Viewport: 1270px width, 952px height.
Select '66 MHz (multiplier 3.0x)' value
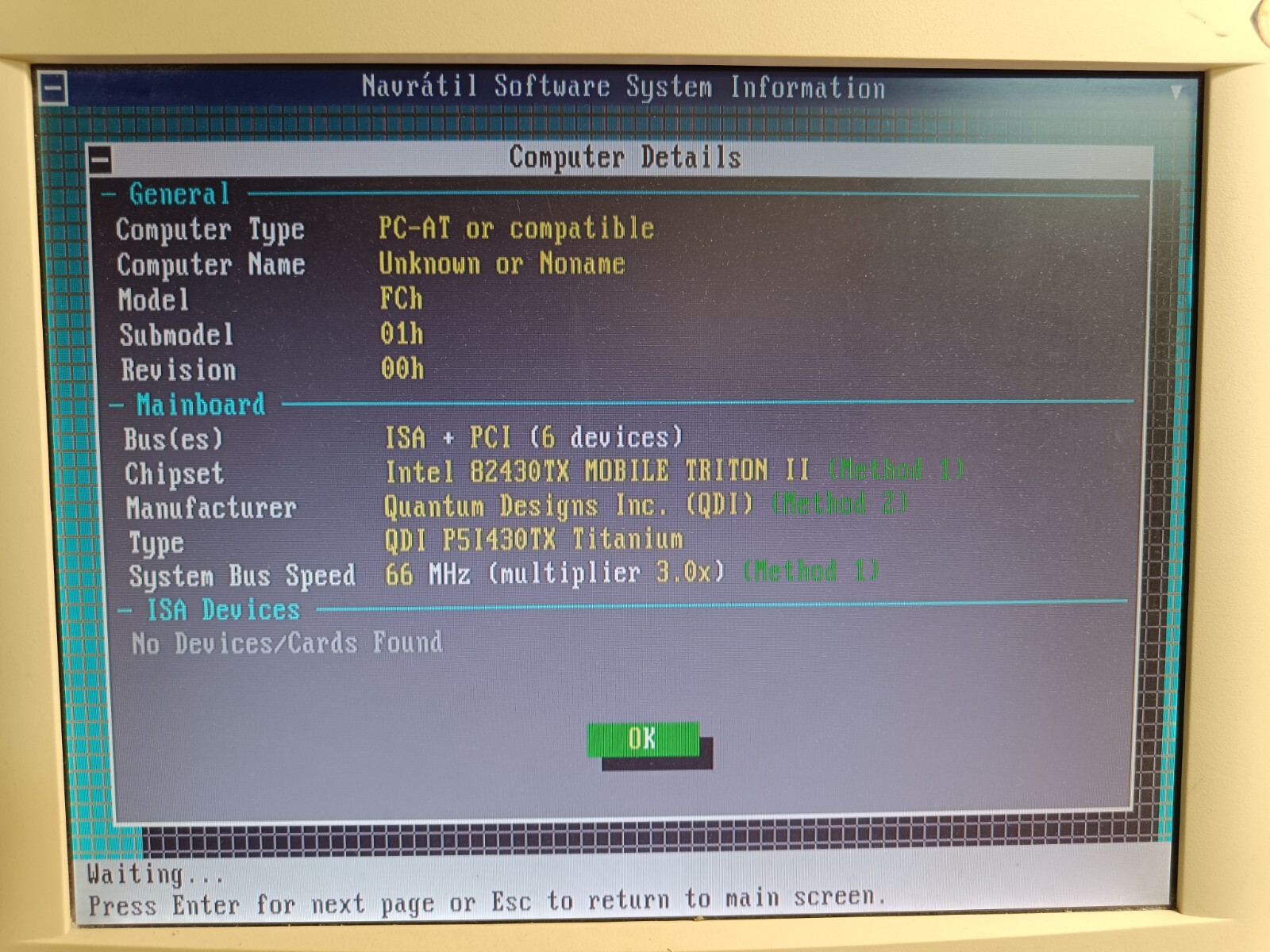tap(555, 573)
